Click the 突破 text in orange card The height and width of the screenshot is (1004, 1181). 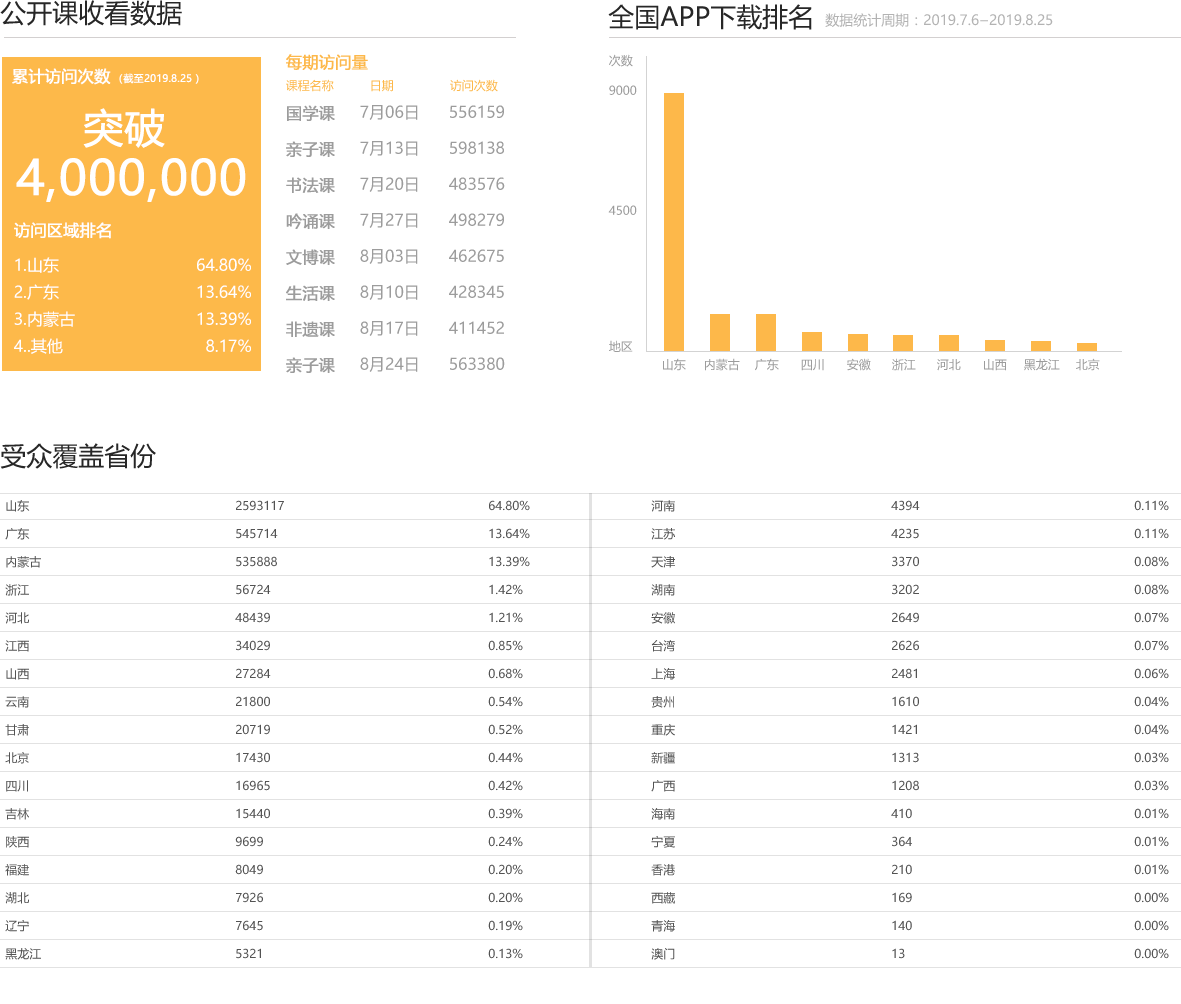tap(124, 128)
